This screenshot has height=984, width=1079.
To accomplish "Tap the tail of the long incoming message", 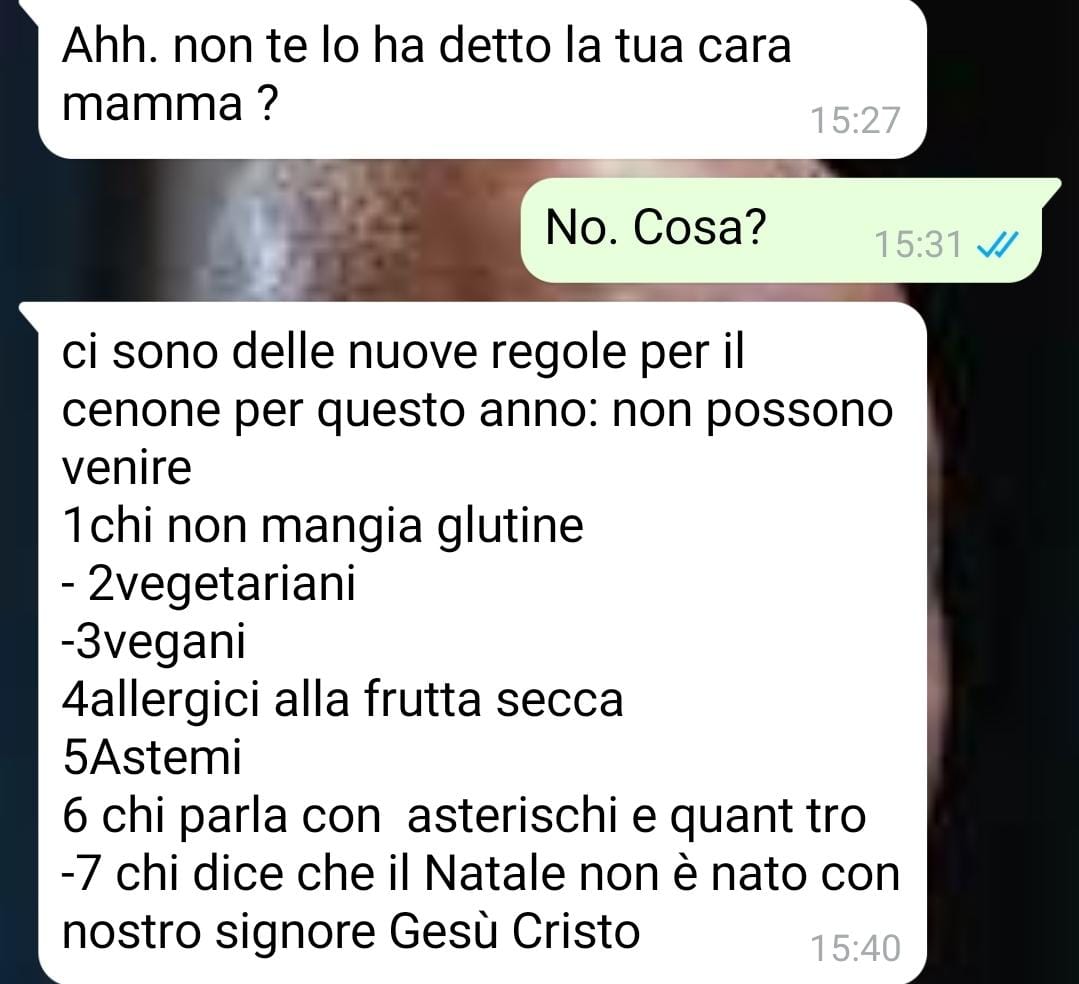I will click(29, 312).
